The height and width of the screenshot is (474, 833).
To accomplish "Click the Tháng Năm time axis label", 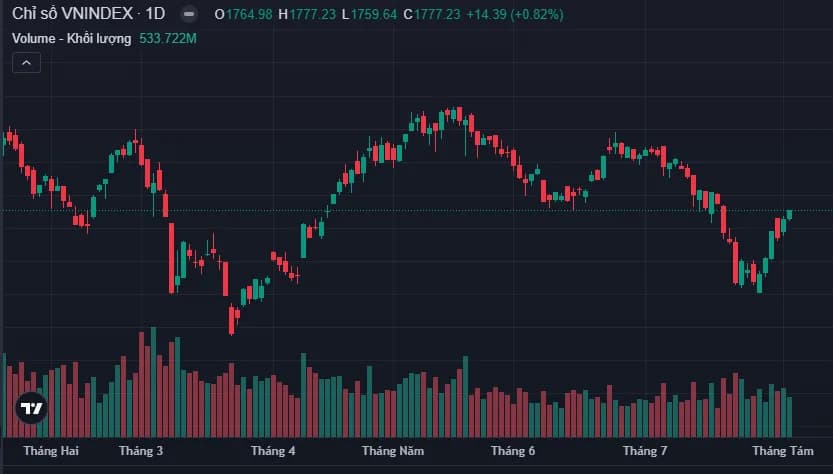I will click(x=393, y=451).
